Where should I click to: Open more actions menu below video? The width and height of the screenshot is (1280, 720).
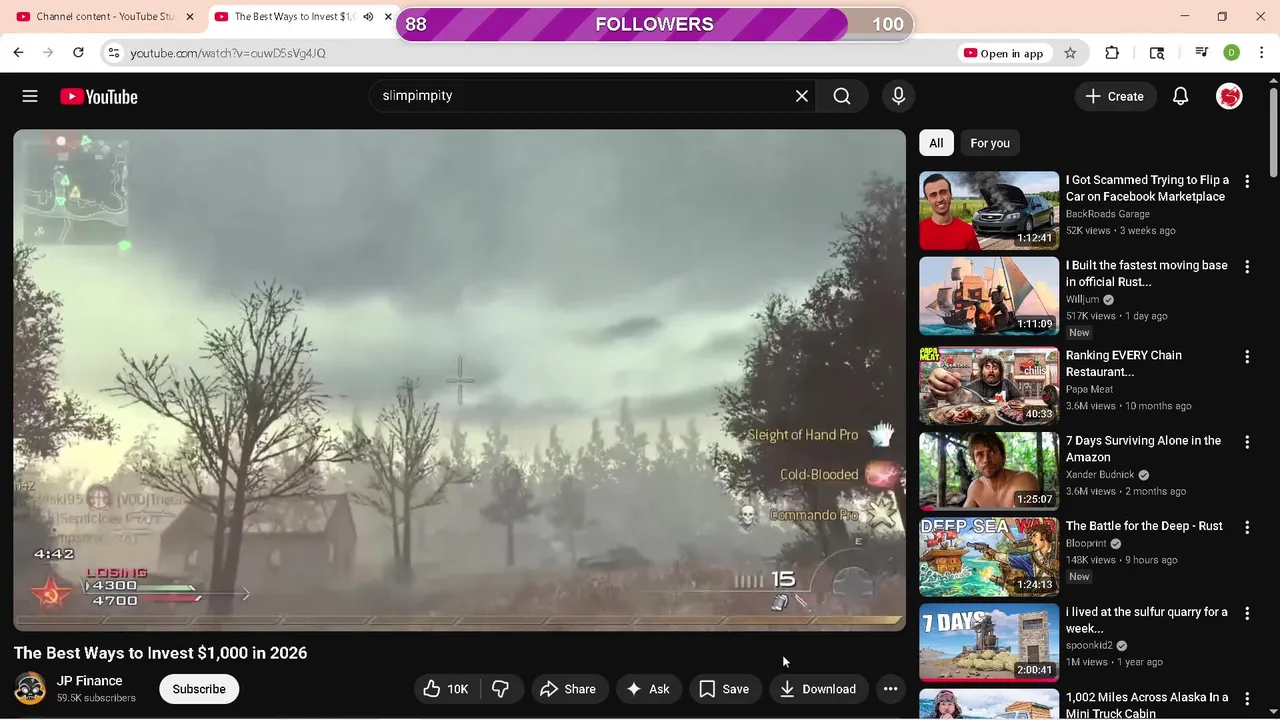click(890, 689)
